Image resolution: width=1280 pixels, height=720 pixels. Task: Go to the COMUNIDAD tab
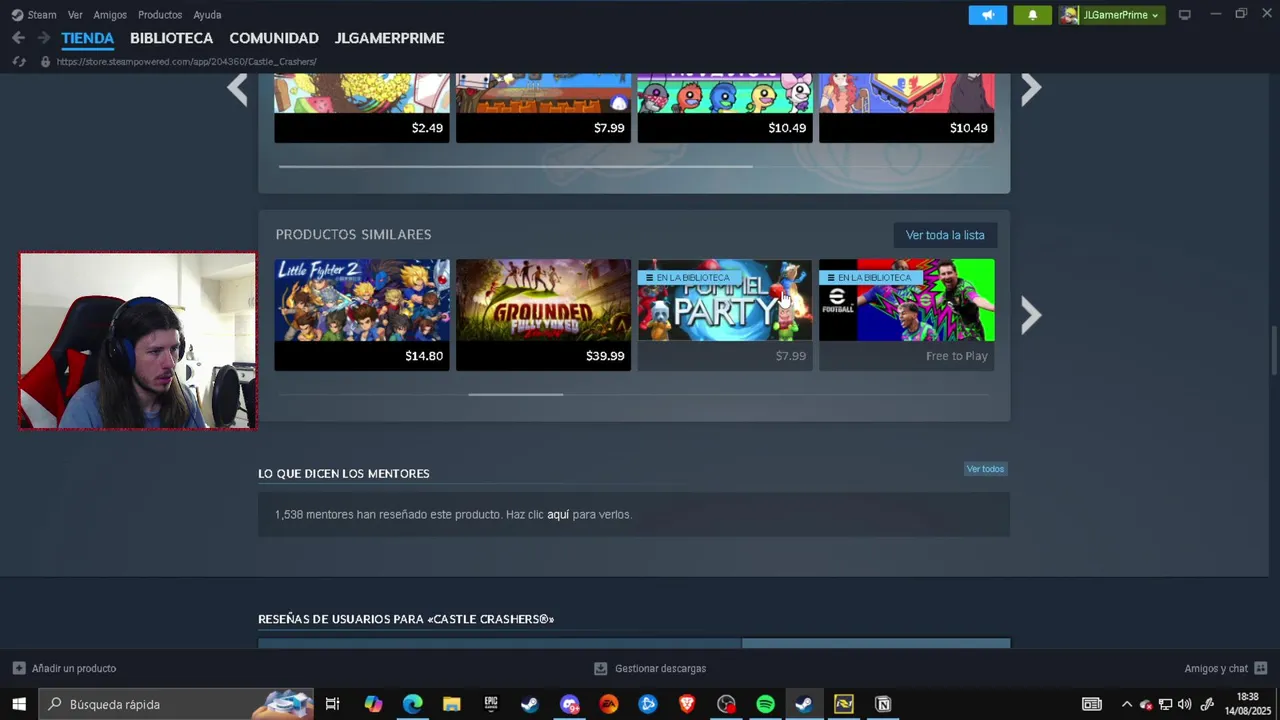[x=274, y=38]
